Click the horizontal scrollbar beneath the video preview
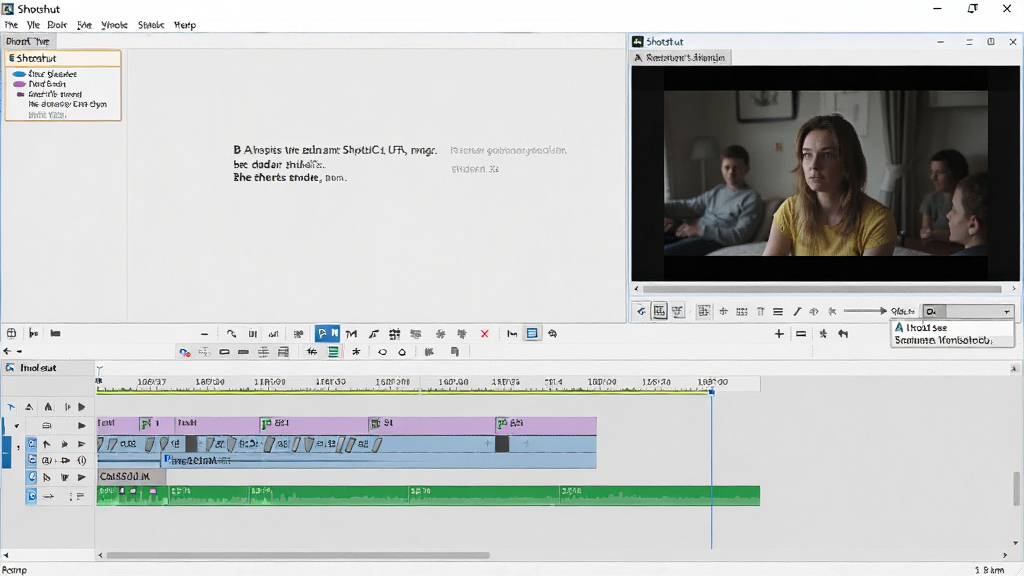 pos(822,288)
